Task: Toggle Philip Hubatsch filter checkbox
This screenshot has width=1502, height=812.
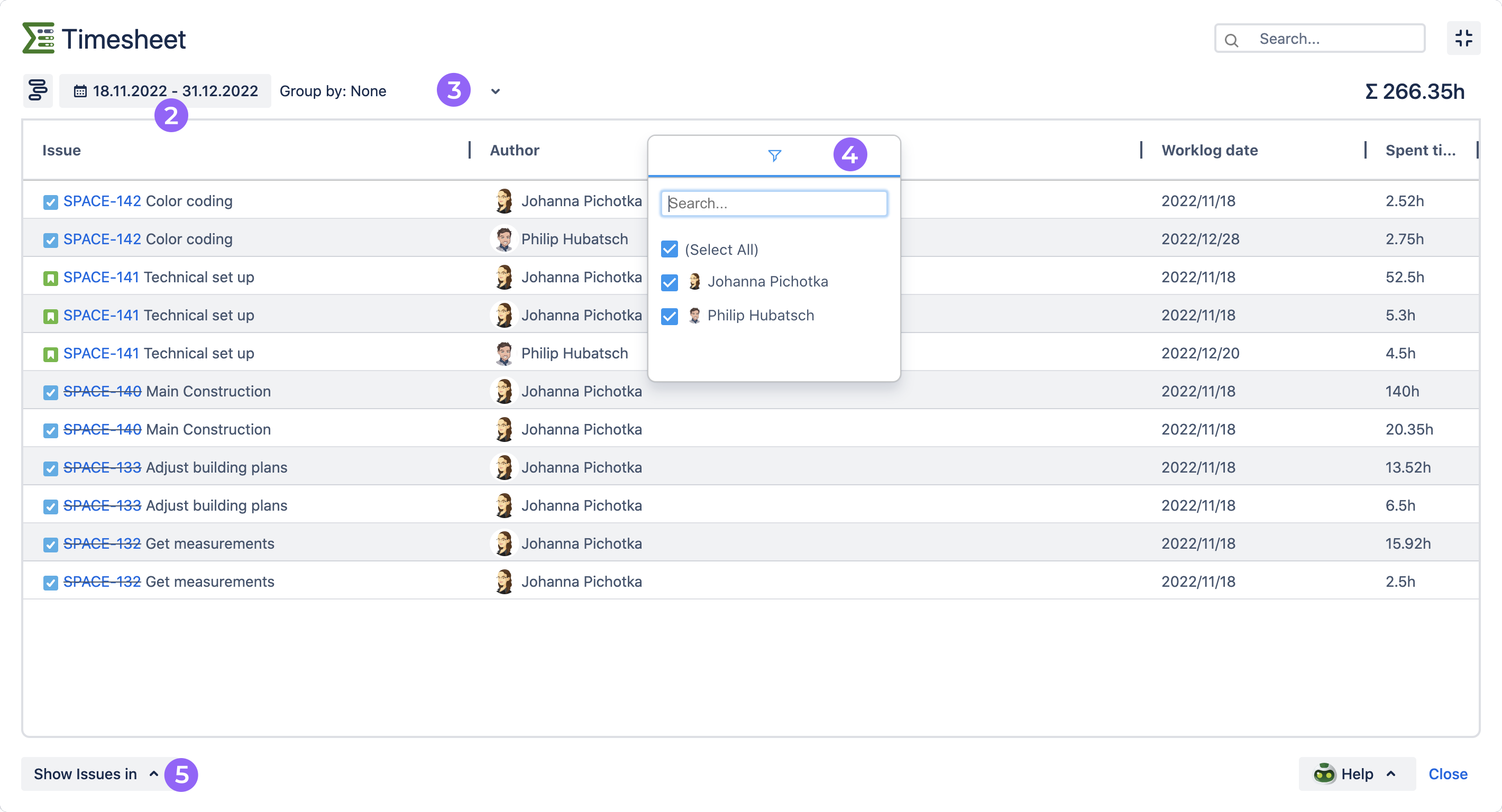Action: (670, 316)
